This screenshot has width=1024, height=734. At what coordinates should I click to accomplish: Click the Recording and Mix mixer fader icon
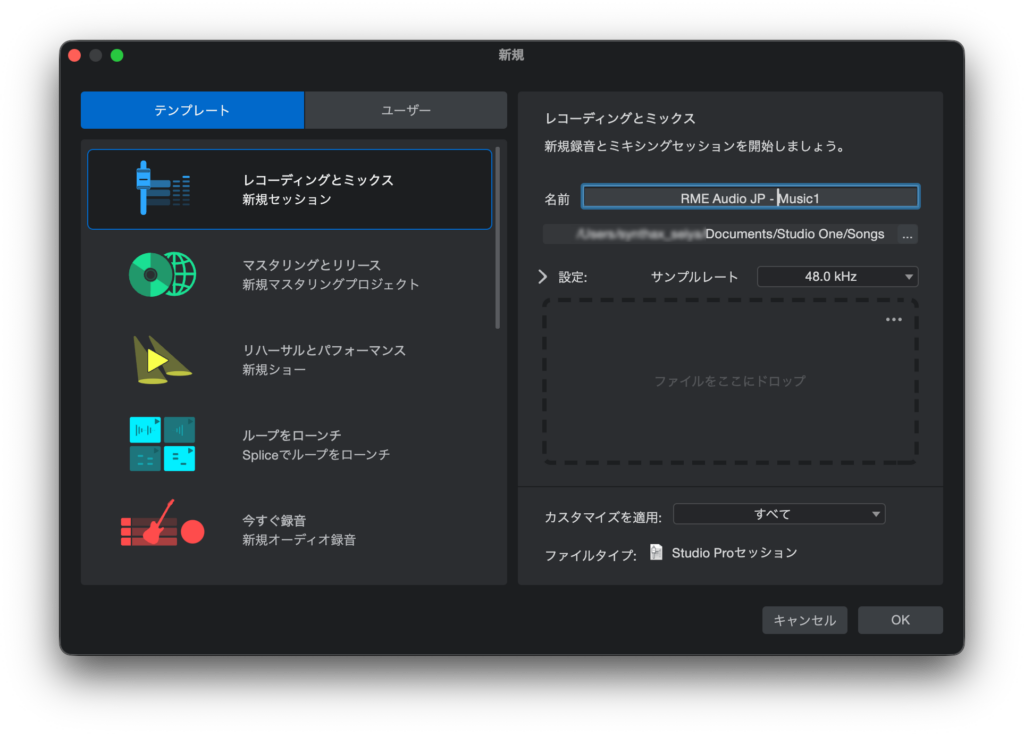coord(162,188)
